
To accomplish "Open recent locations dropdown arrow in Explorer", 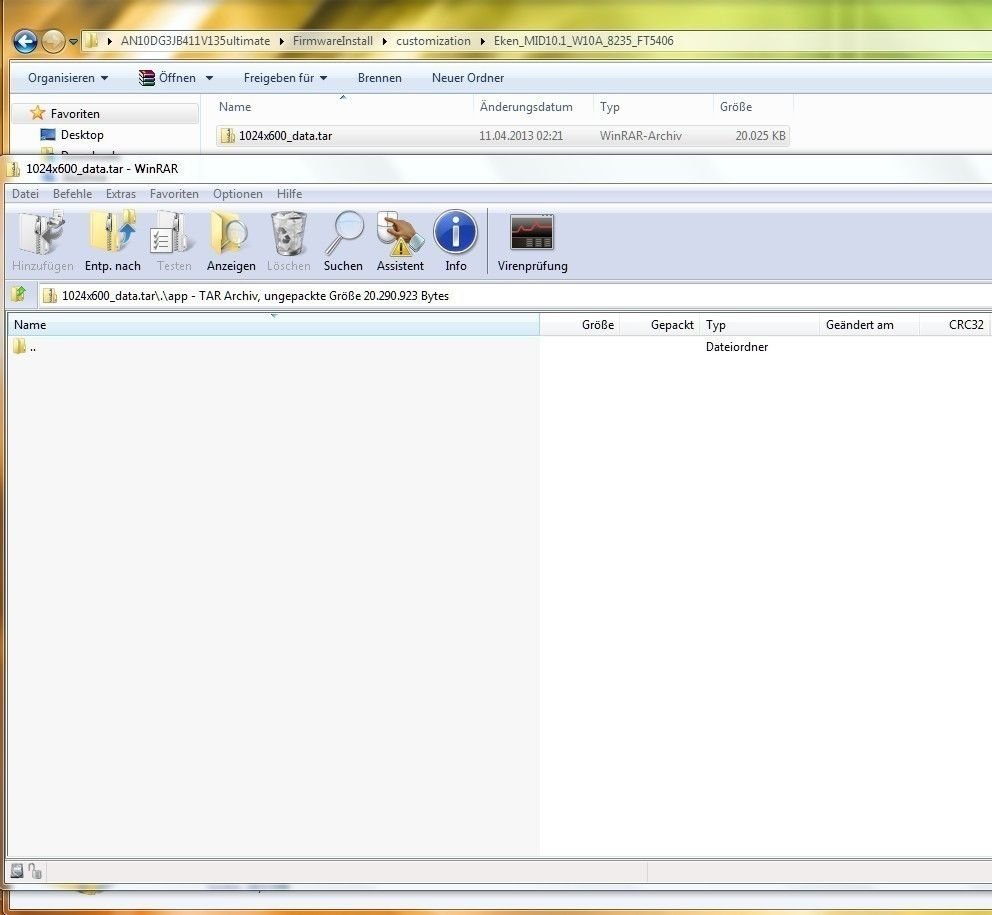I will (73, 42).
